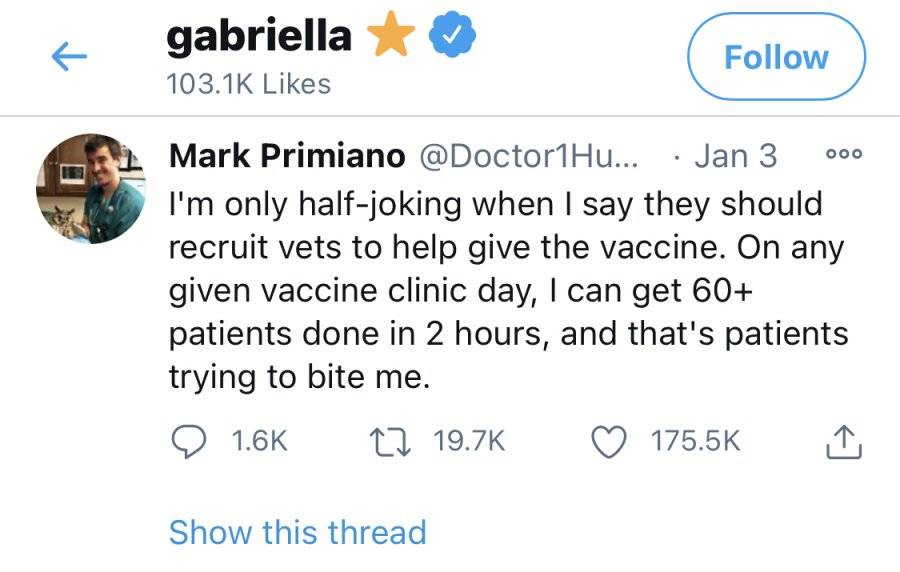This screenshot has height=572, width=900.
Task: Tap the back arrow icon
Action: (x=69, y=57)
